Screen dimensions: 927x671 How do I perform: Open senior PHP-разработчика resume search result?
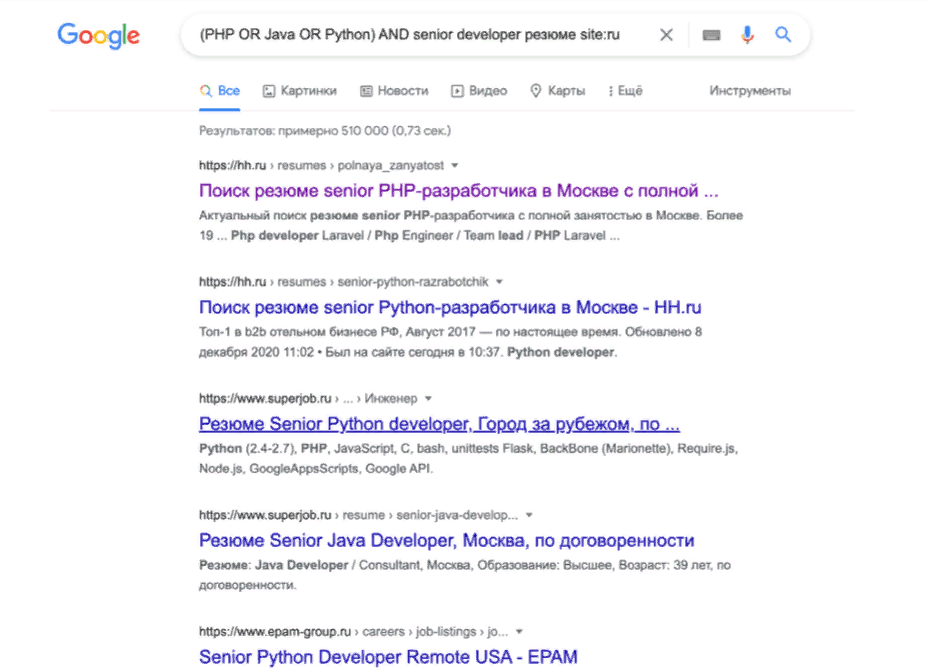tap(458, 190)
